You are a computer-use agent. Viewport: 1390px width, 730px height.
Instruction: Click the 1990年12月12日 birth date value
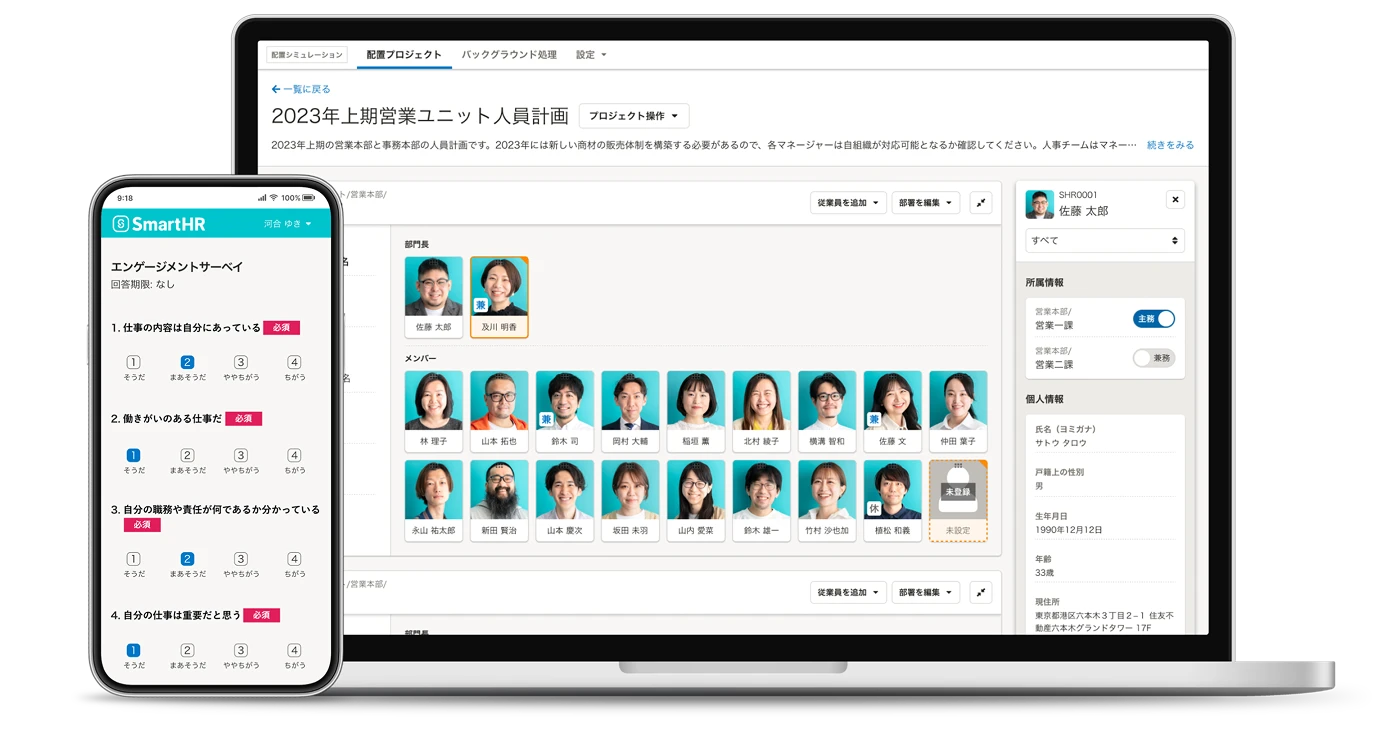[x=1069, y=529]
